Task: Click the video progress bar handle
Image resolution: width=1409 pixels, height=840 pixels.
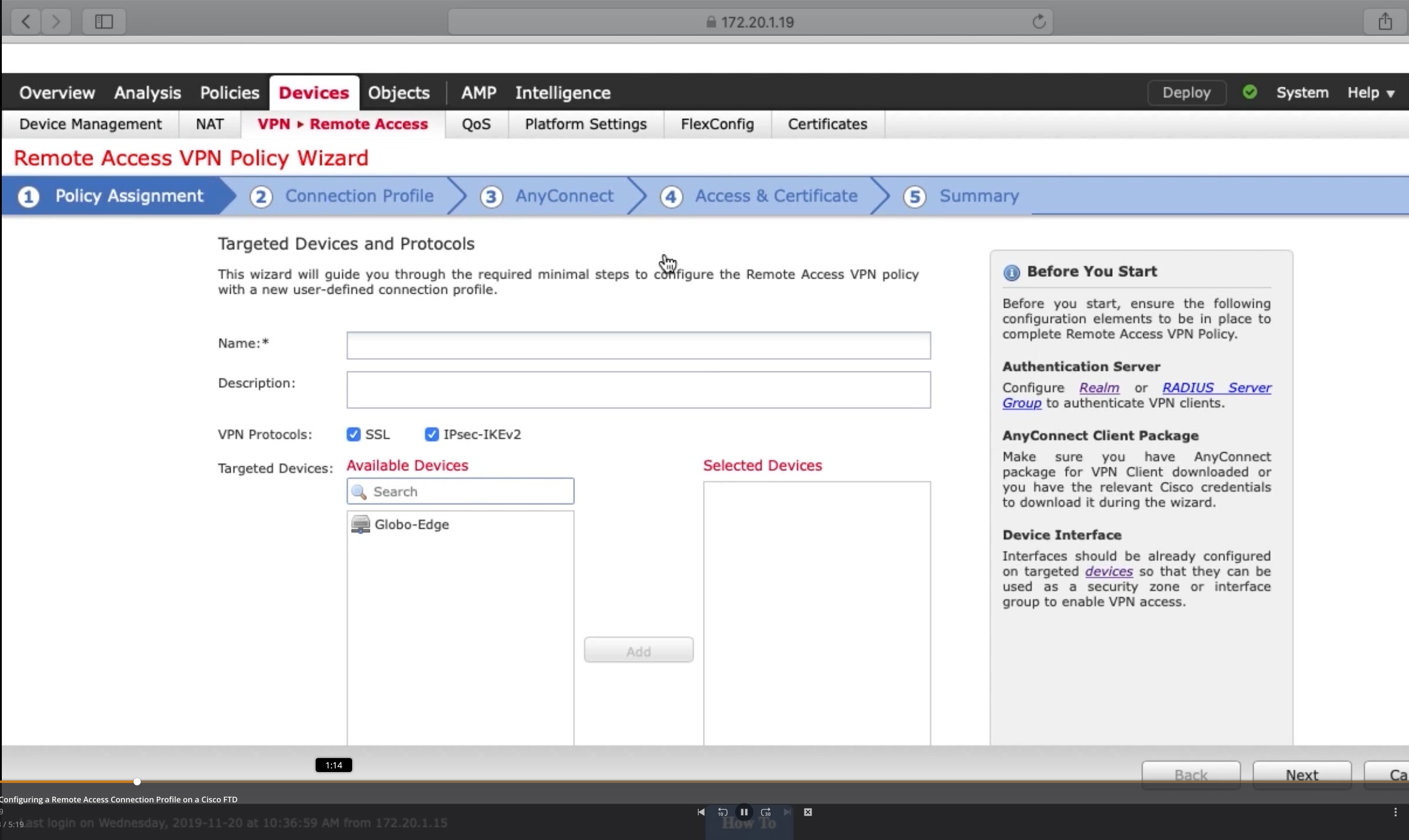Action: 137,782
